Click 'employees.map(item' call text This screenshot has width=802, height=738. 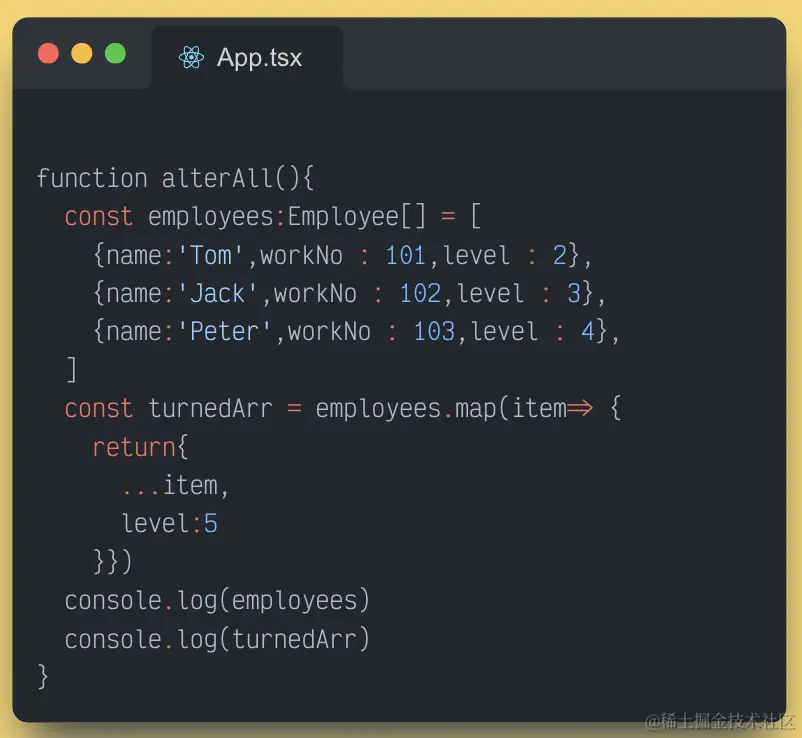click(x=441, y=409)
